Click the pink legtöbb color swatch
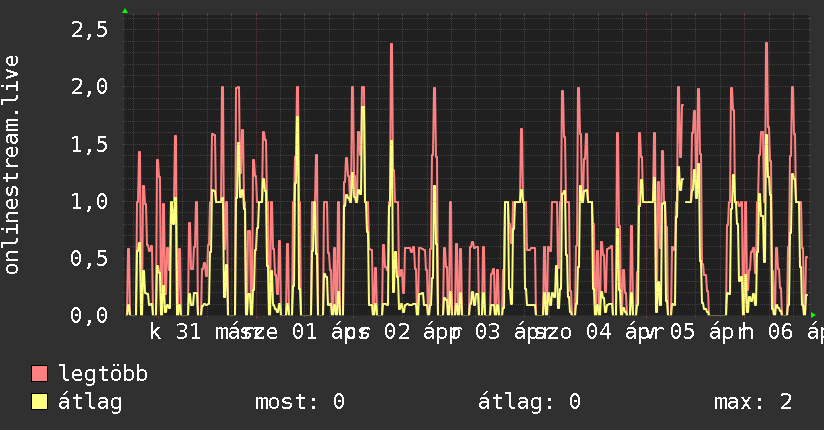 click(39, 373)
